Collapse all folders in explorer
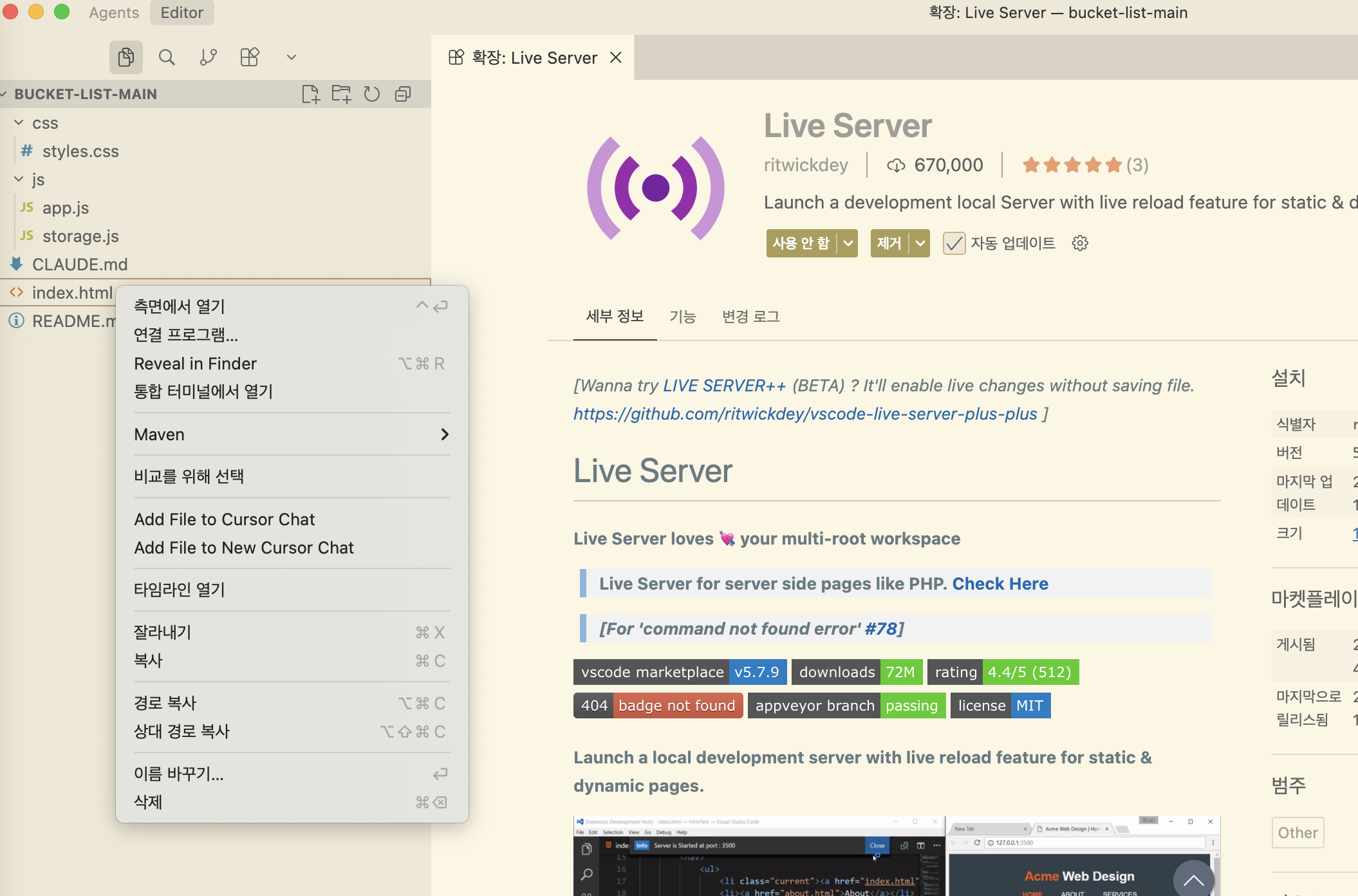This screenshot has width=1358, height=896. pyautogui.click(x=403, y=94)
